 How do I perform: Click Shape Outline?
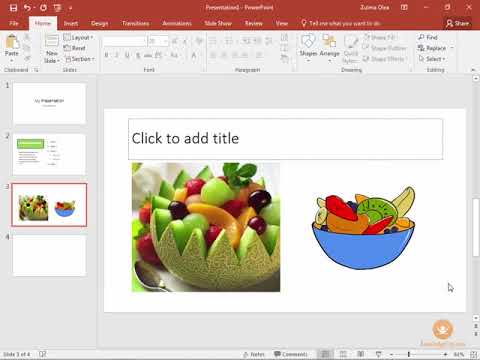[x=385, y=48]
